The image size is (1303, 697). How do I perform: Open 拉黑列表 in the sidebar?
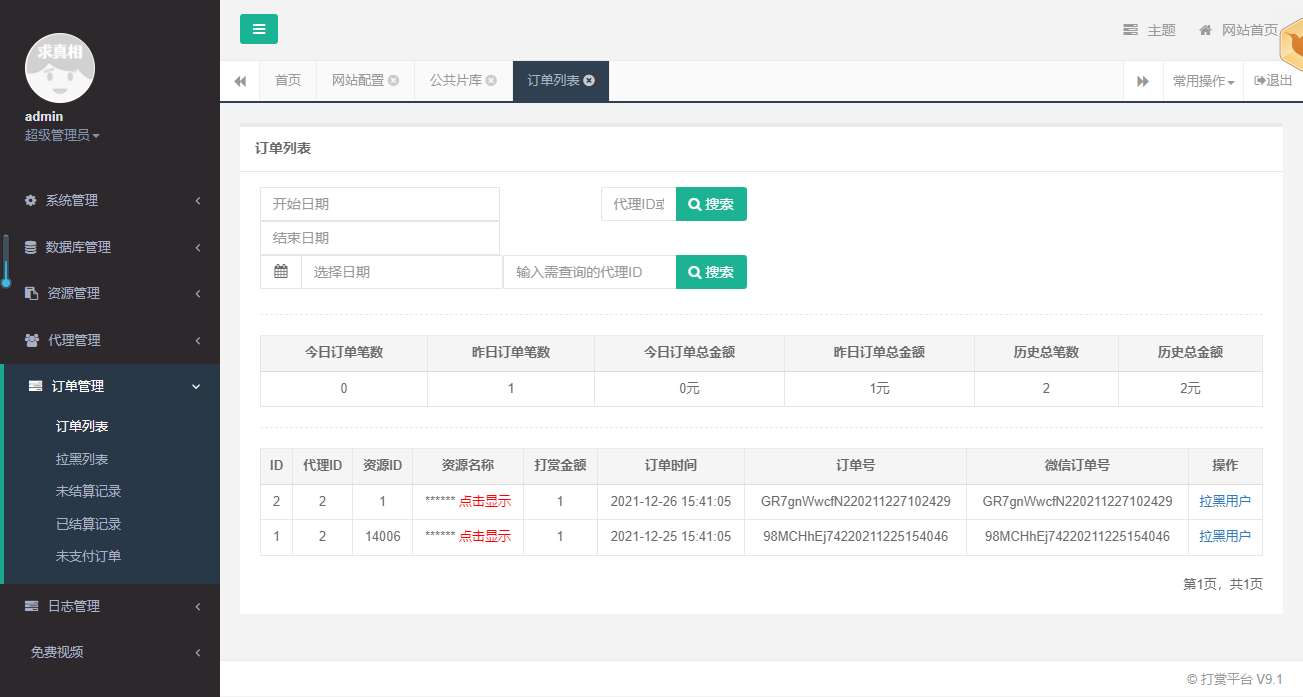pyautogui.click(x=82, y=459)
